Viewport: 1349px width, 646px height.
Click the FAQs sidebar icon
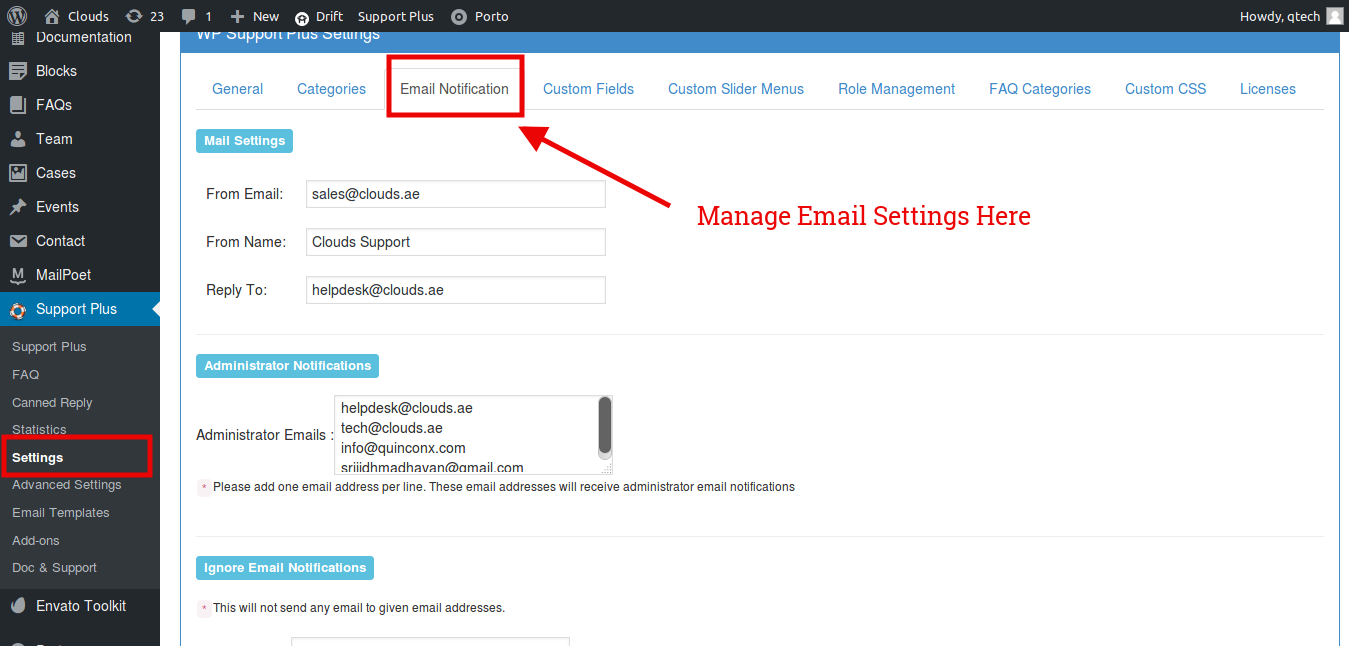[x=18, y=105]
